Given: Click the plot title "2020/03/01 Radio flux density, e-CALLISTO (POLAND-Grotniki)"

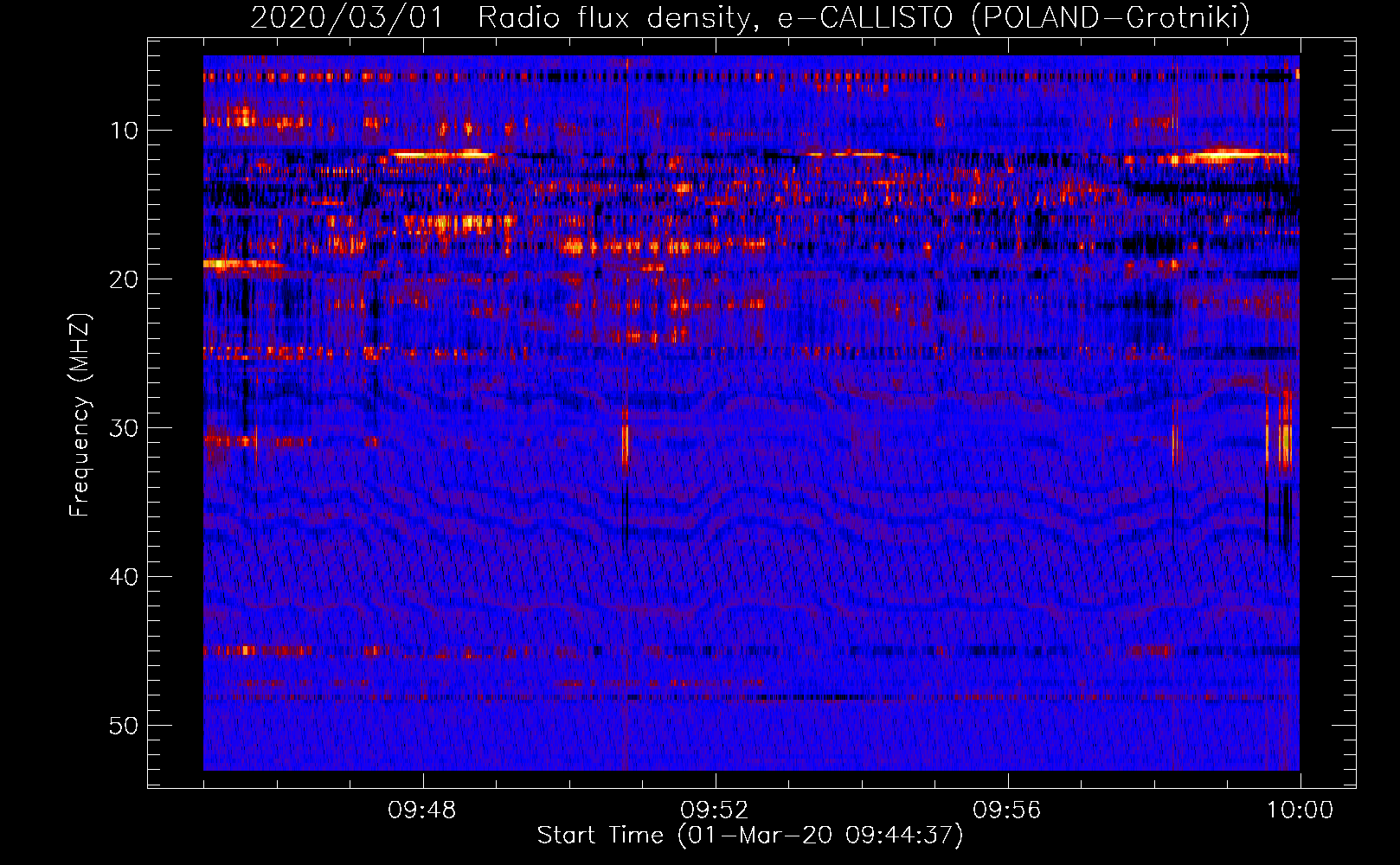Looking at the screenshot, I should 750,17.
